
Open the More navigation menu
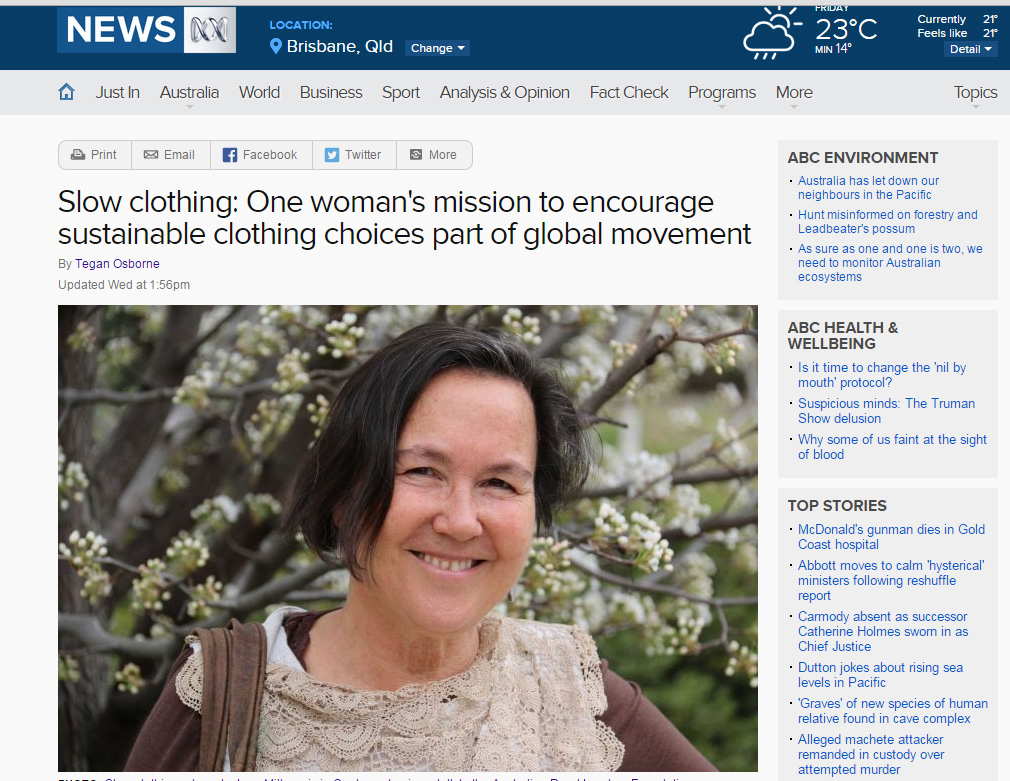(x=794, y=93)
